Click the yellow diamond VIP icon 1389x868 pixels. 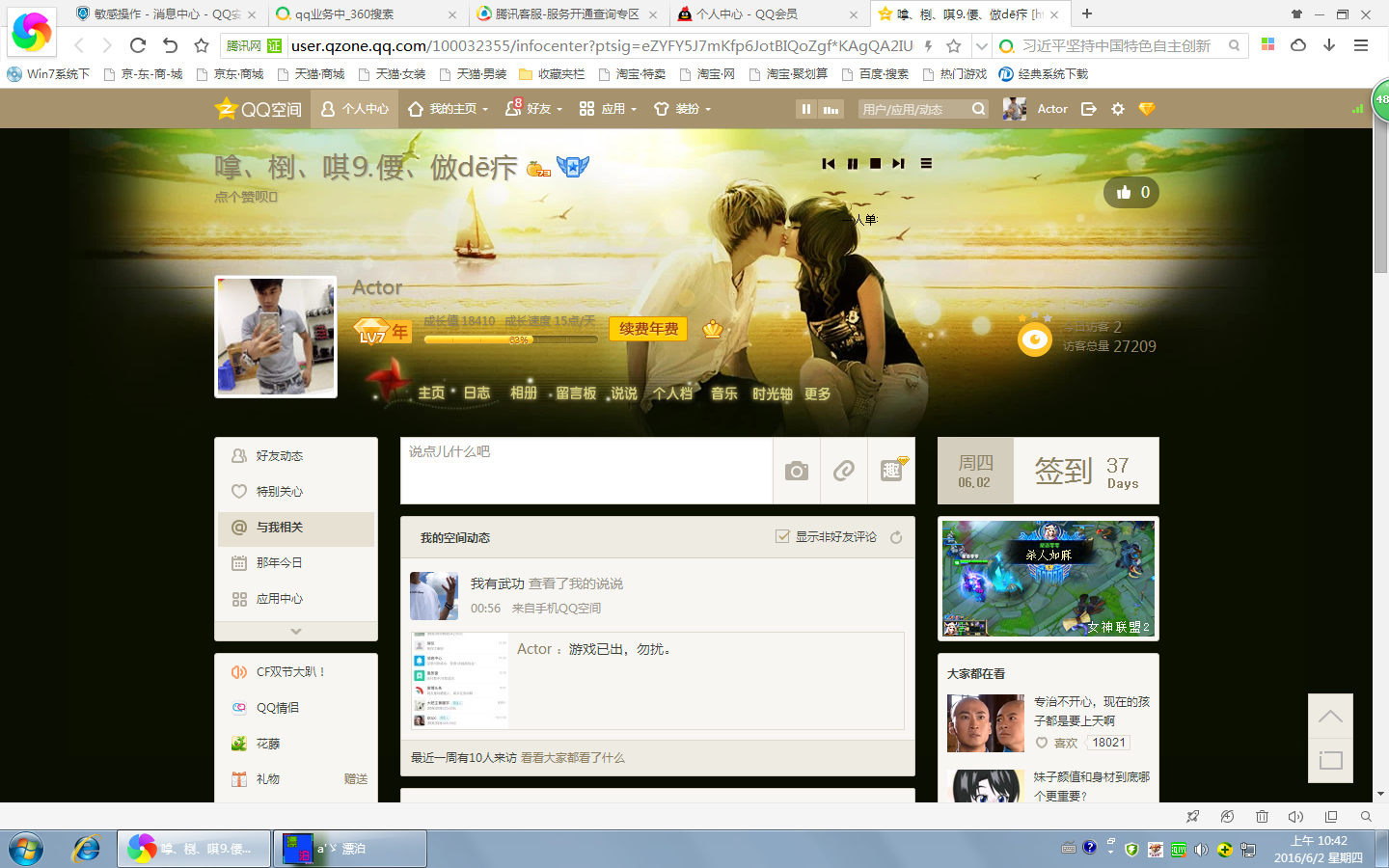(1147, 109)
